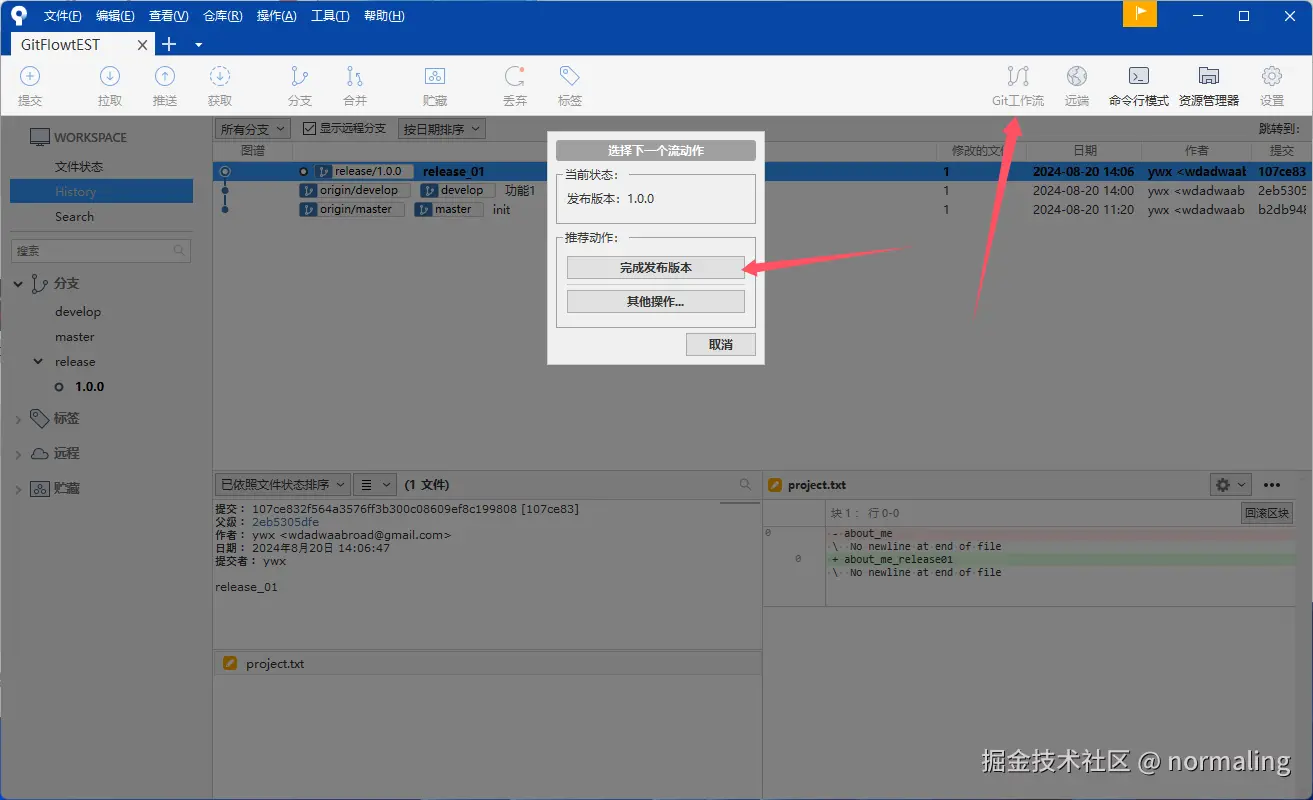
Task: Click the Tag (标签) toolbar icon
Action: pos(570,77)
